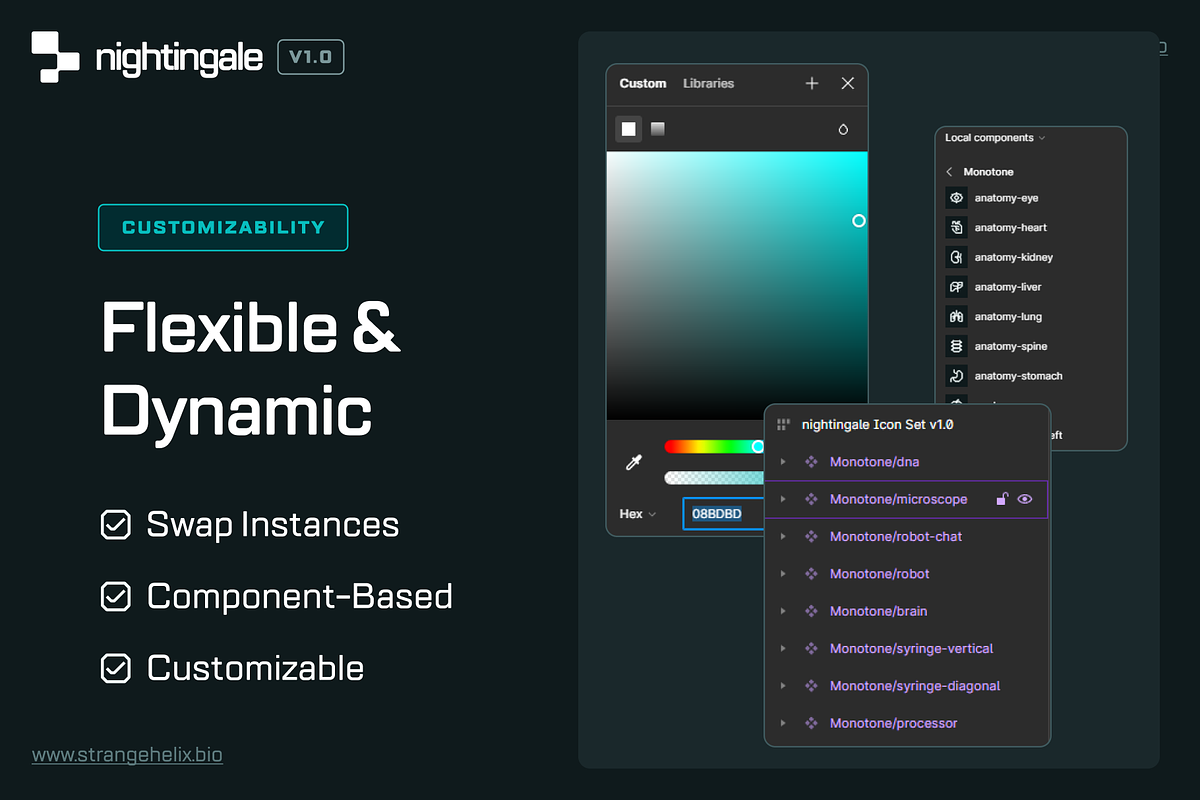Click component icon beside Monotone/processor
The width and height of the screenshot is (1200, 800).
coord(811,723)
